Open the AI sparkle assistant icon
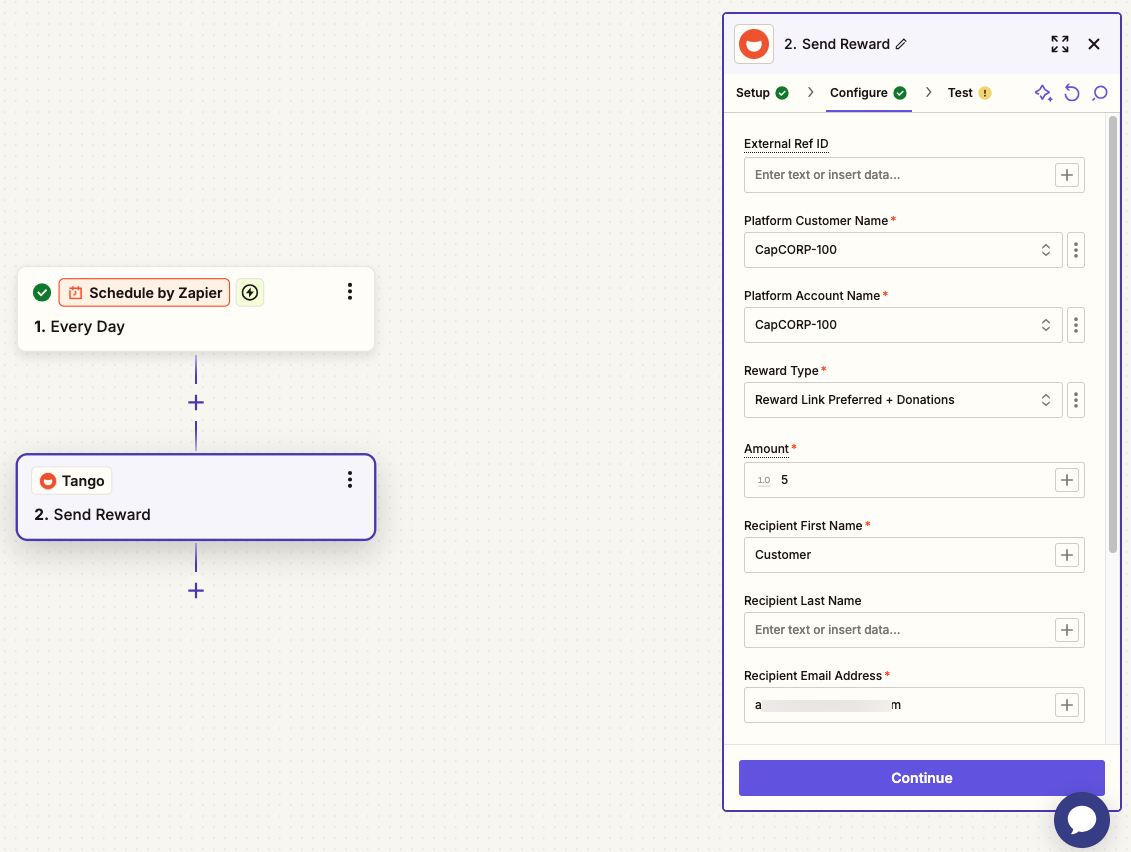1131x852 pixels. pos(1043,93)
